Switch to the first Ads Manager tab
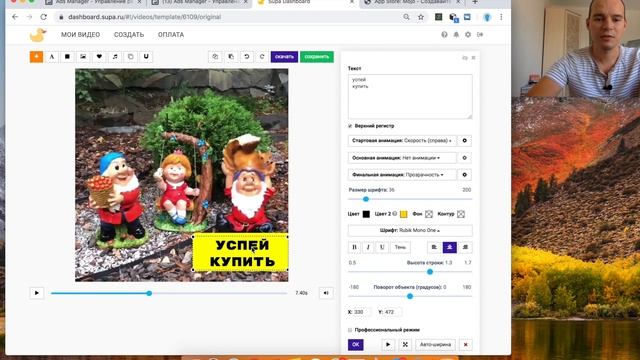This screenshot has height=360, width=640. [94, 2]
